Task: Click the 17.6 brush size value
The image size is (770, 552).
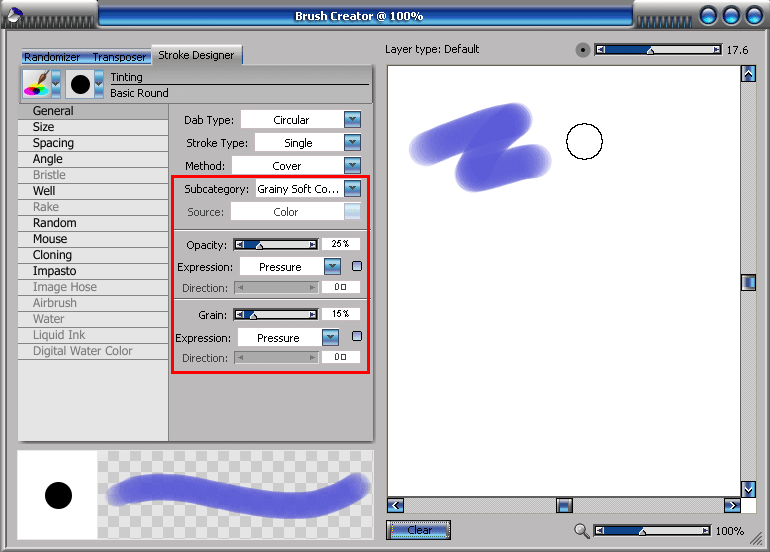Action: click(737, 50)
